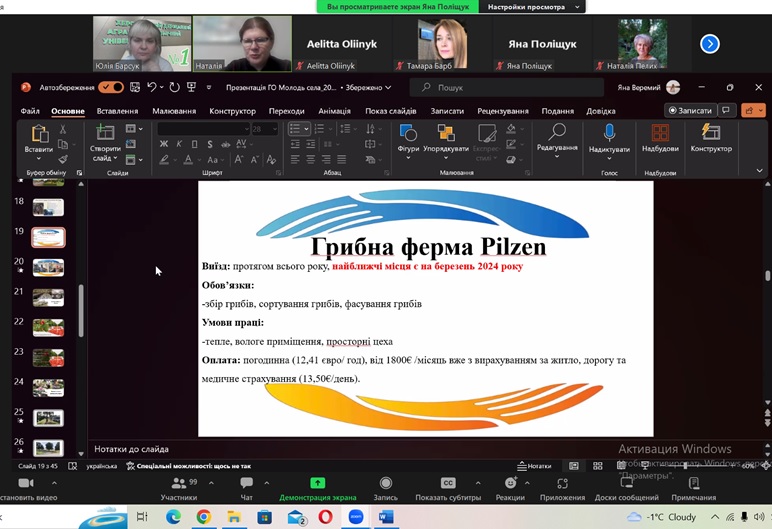Open the Рецензування tab
Screen dimensions: 772x529
coord(503,111)
